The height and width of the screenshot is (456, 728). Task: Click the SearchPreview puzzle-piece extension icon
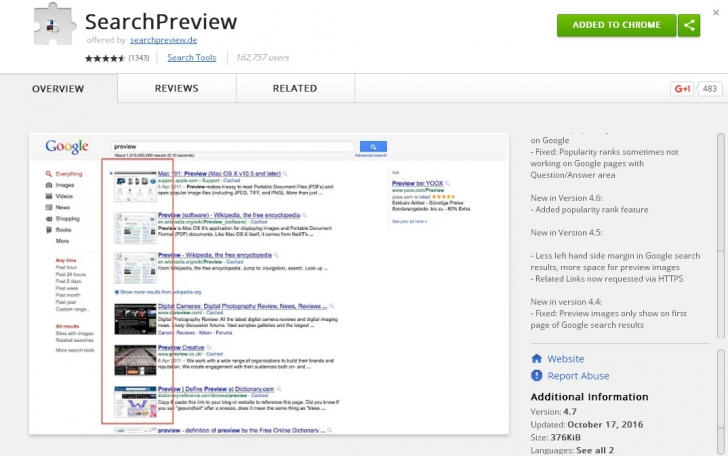54,25
